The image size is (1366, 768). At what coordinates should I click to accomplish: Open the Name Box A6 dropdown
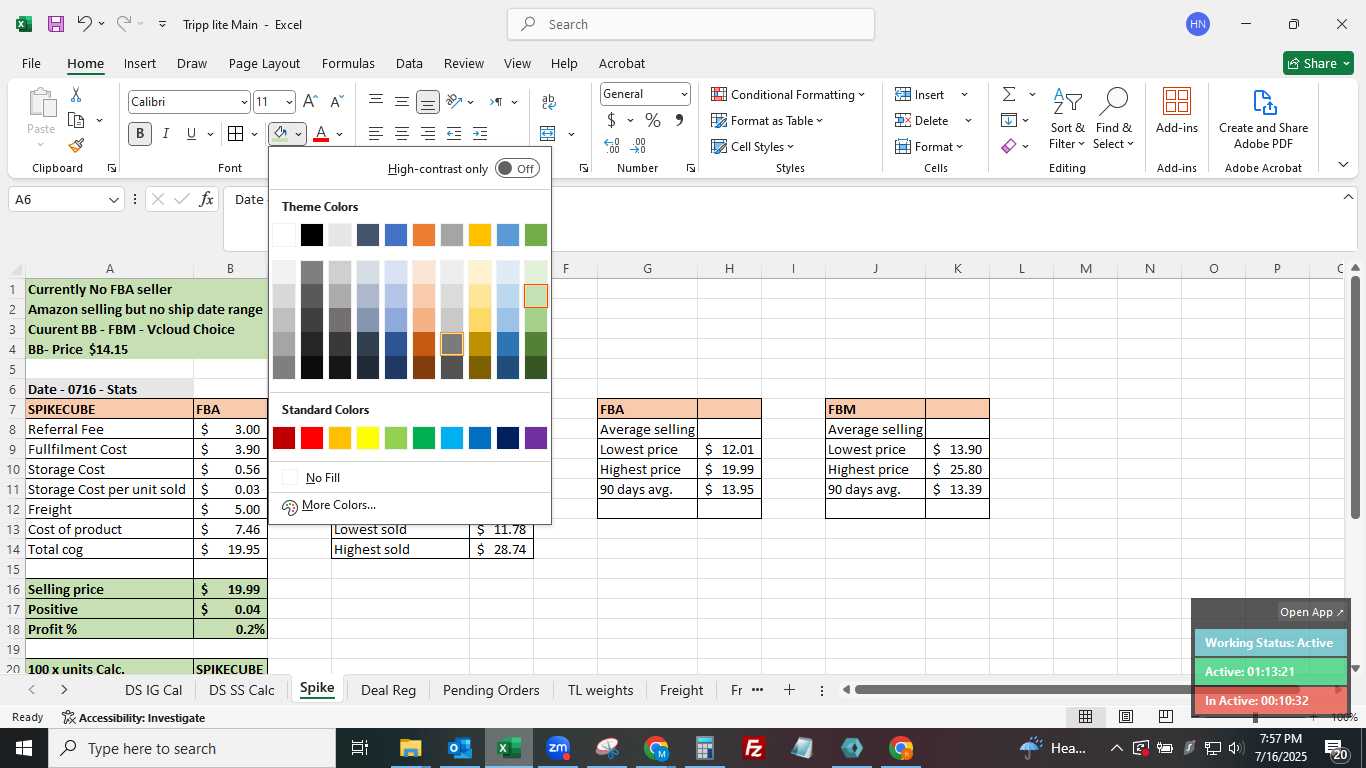[x=113, y=200]
